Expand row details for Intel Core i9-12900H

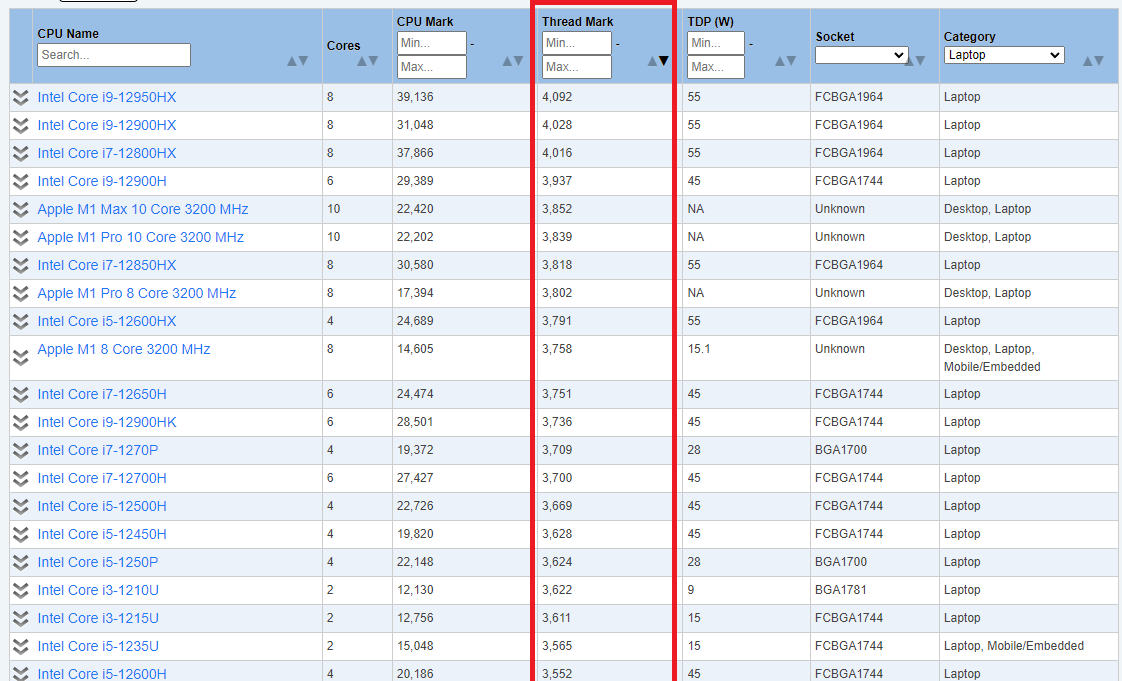point(21,181)
